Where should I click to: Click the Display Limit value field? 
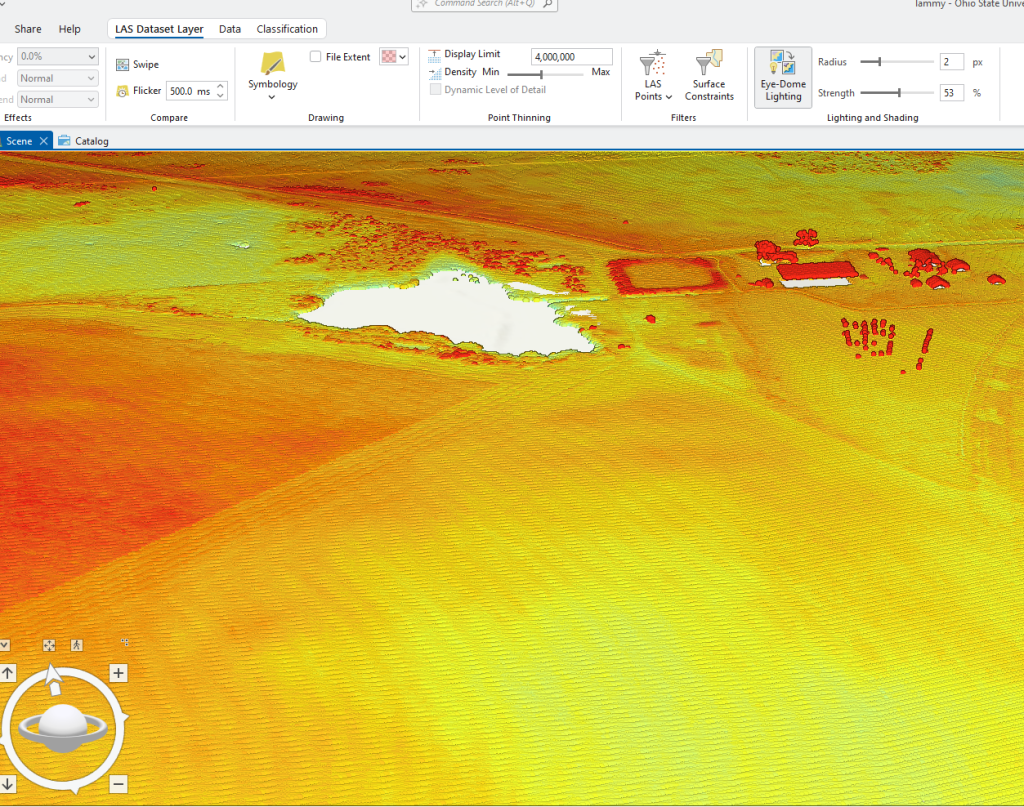point(571,54)
